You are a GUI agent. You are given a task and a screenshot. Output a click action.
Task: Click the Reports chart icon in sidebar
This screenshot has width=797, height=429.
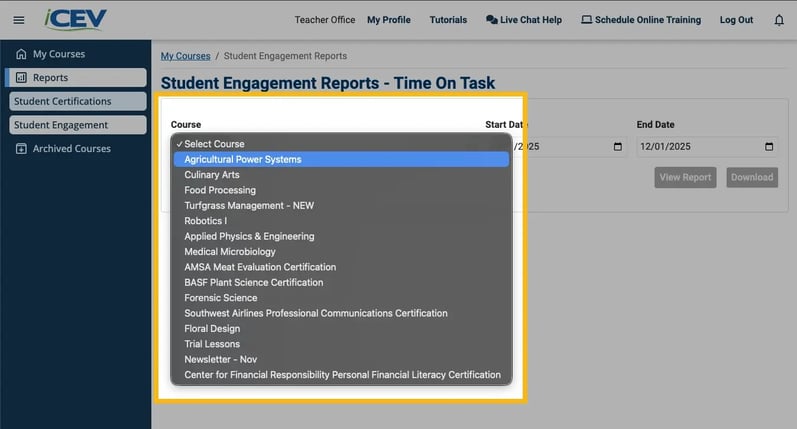click(21, 77)
